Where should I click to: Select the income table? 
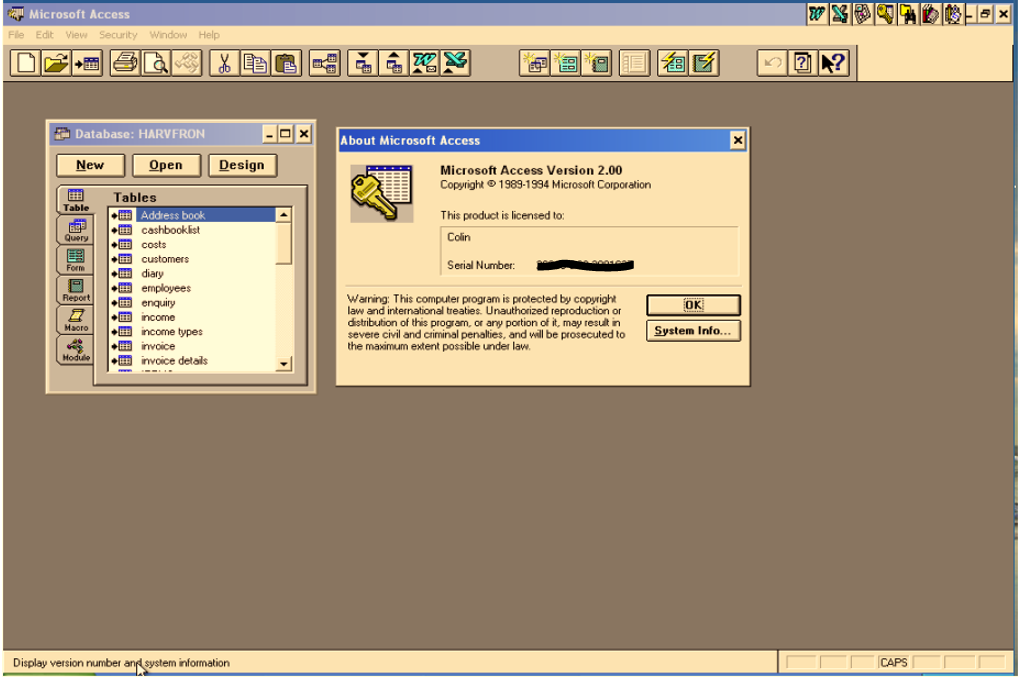pos(192,317)
